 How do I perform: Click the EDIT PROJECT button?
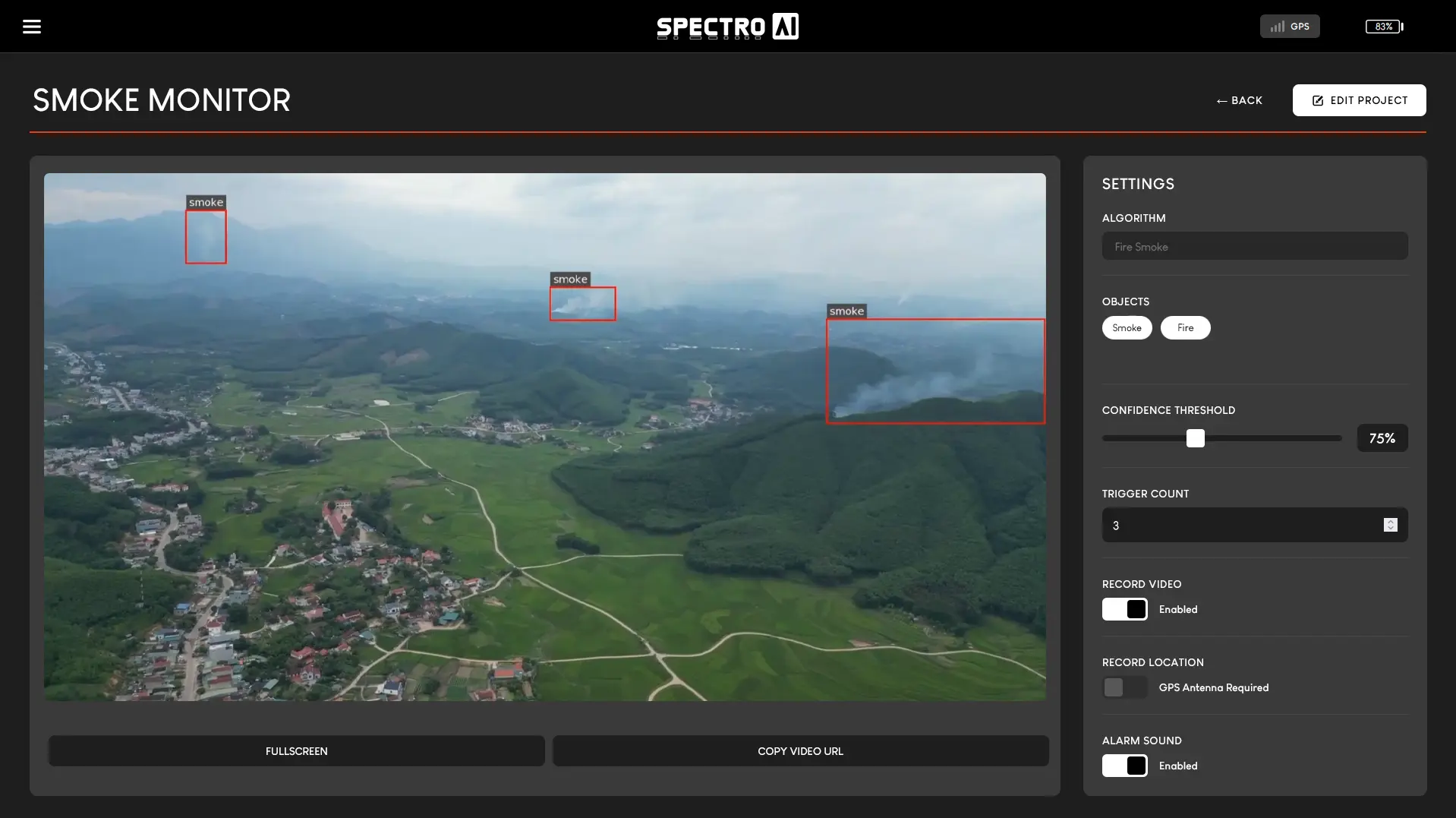(1359, 100)
